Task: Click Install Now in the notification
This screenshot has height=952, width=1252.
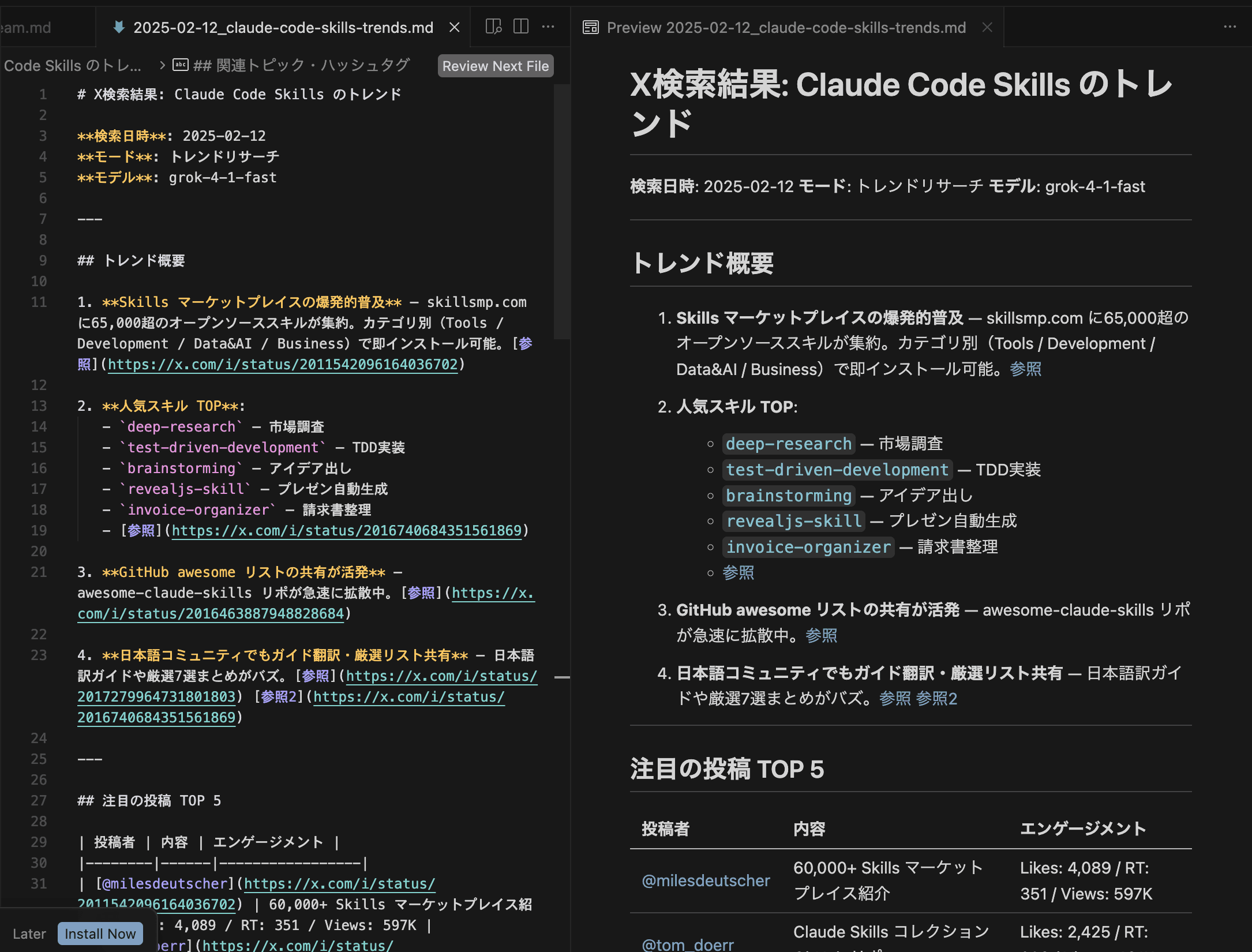Action: coord(100,933)
